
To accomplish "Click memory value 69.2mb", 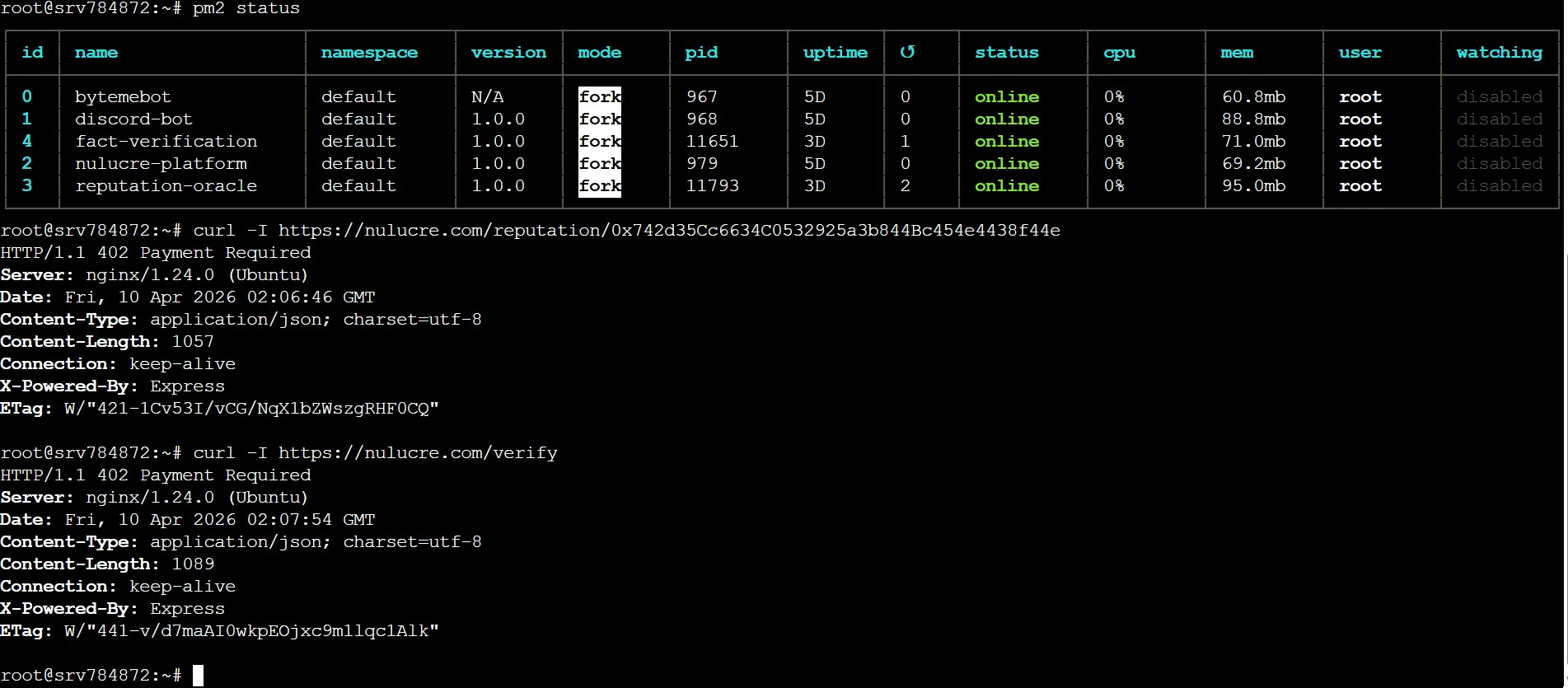I will tap(1253, 163).
